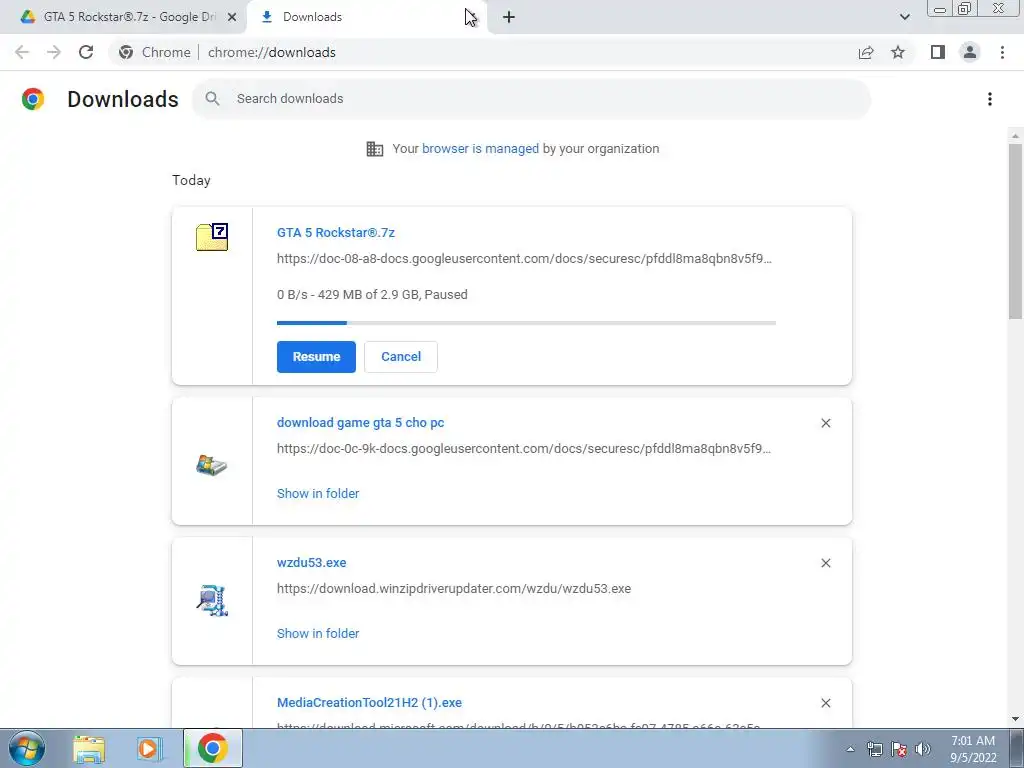Open the Chrome three-dot menu

(1002, 52)
